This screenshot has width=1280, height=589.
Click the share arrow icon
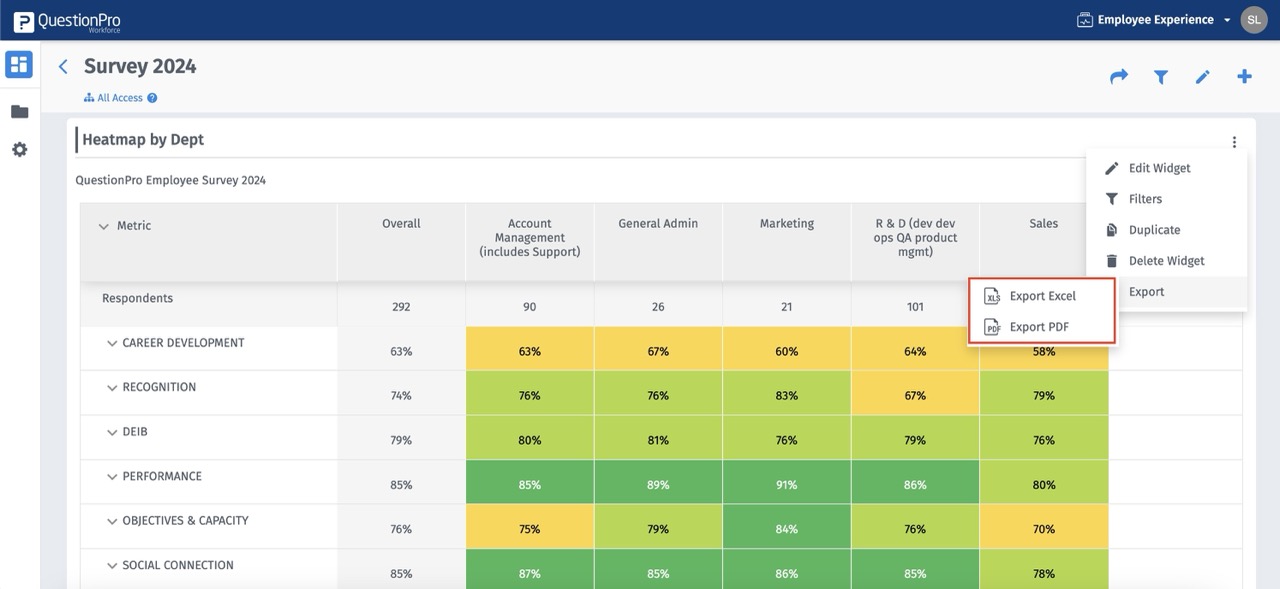1118,76
